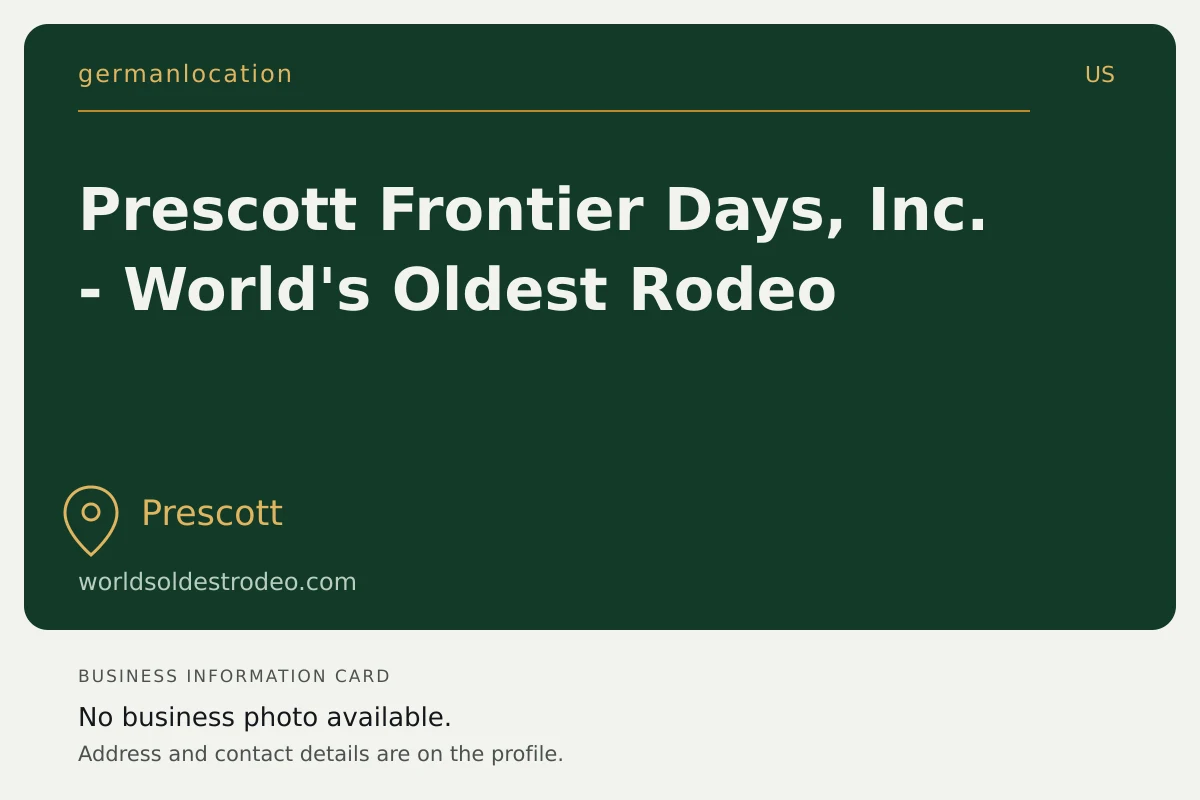Click the word World's in the heading

coord(247,290)
